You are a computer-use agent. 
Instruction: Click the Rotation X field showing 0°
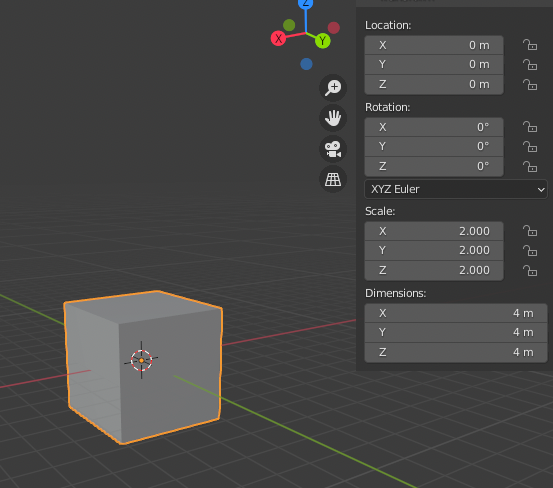[x=434, y=127]
